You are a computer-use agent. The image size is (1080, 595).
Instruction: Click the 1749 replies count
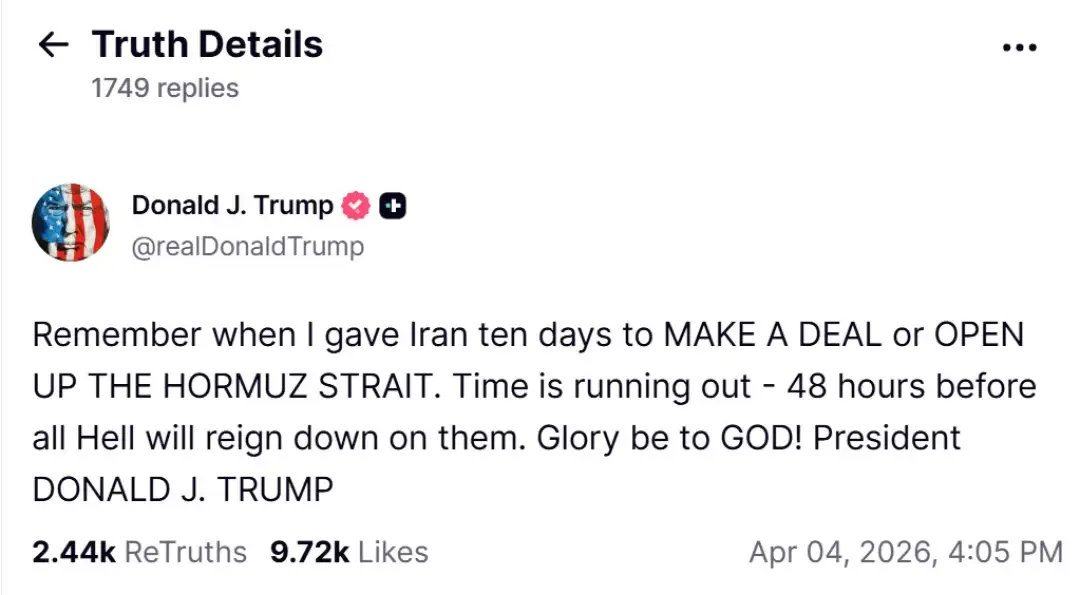point(165,88)
